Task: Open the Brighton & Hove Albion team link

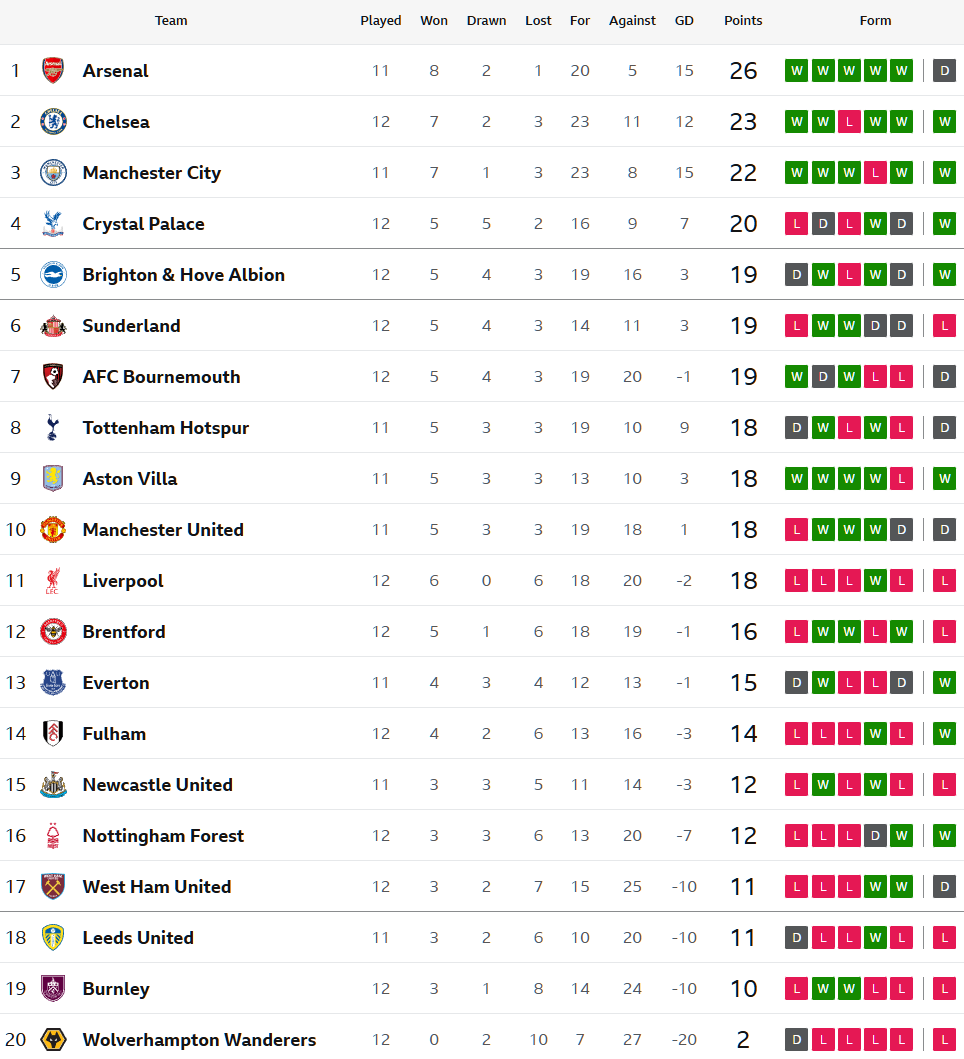Action: pyautogui.click(x=183, y=274)
